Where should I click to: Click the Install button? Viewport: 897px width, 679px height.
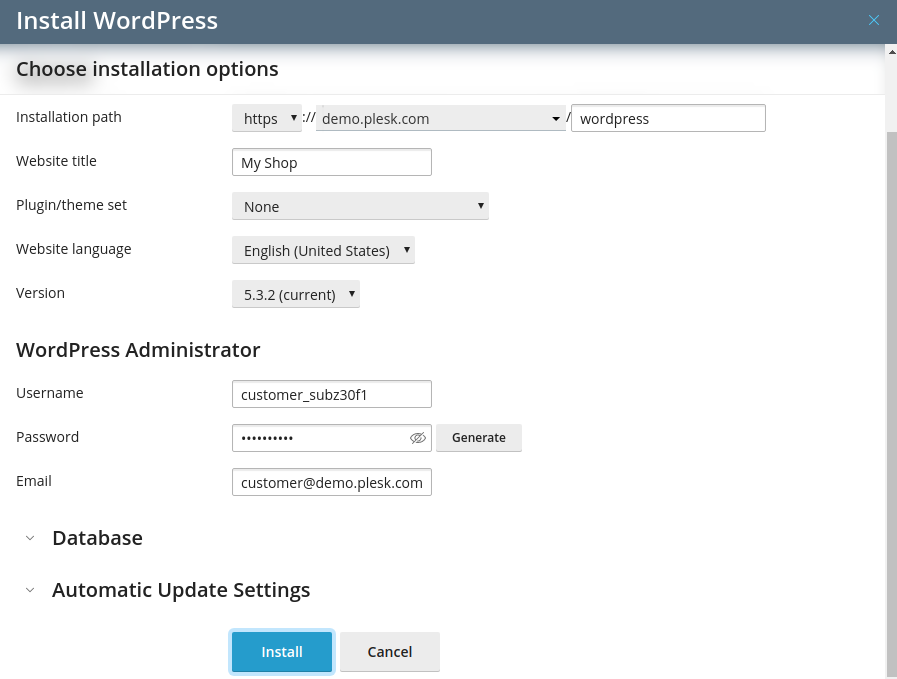coord(281,651)
